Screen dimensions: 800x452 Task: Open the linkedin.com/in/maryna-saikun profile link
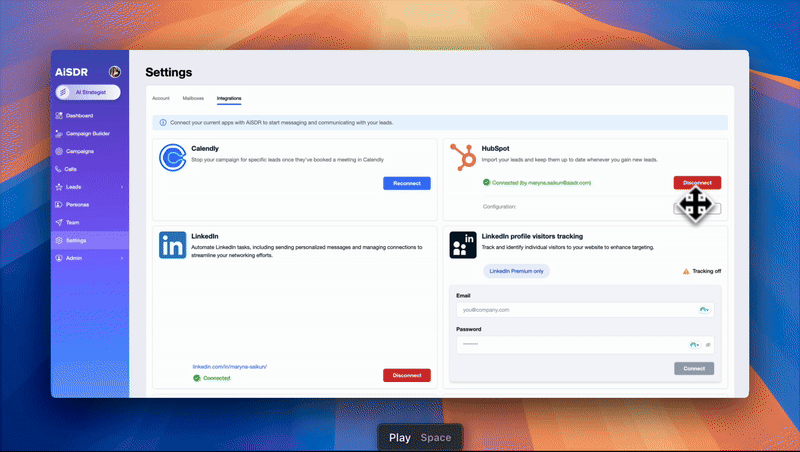pyautogui.click(x=229, y=367)
